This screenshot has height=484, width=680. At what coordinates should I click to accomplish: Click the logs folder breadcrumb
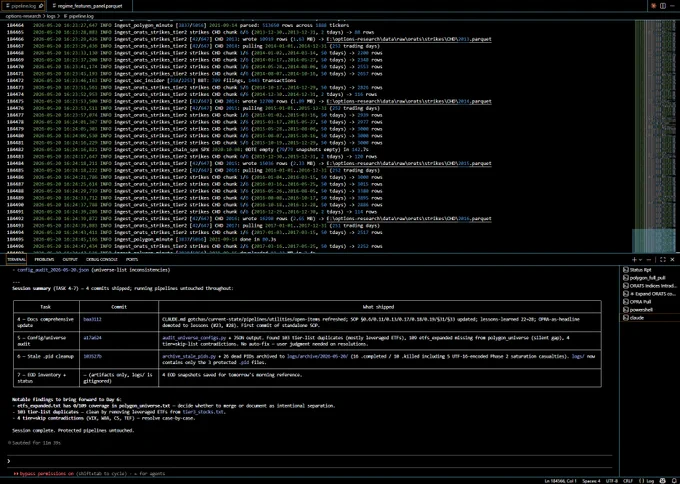click(51, 16)
